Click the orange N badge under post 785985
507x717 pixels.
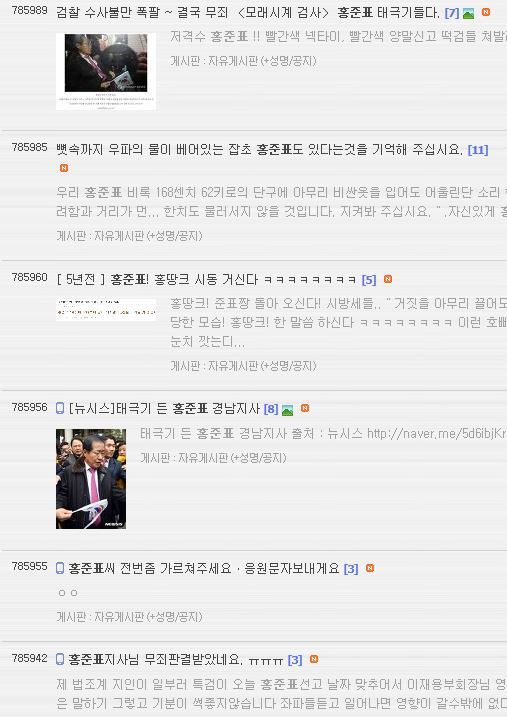pyautogui.click(x=64, y=168)
